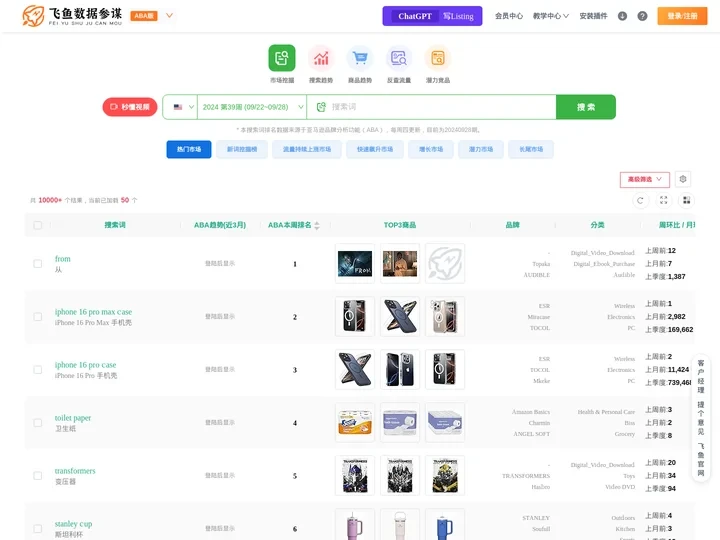Check the 'transformers' row checkbox
Image resolution: width=720 pixels, height=540 pixels.
tap(38, 476)
